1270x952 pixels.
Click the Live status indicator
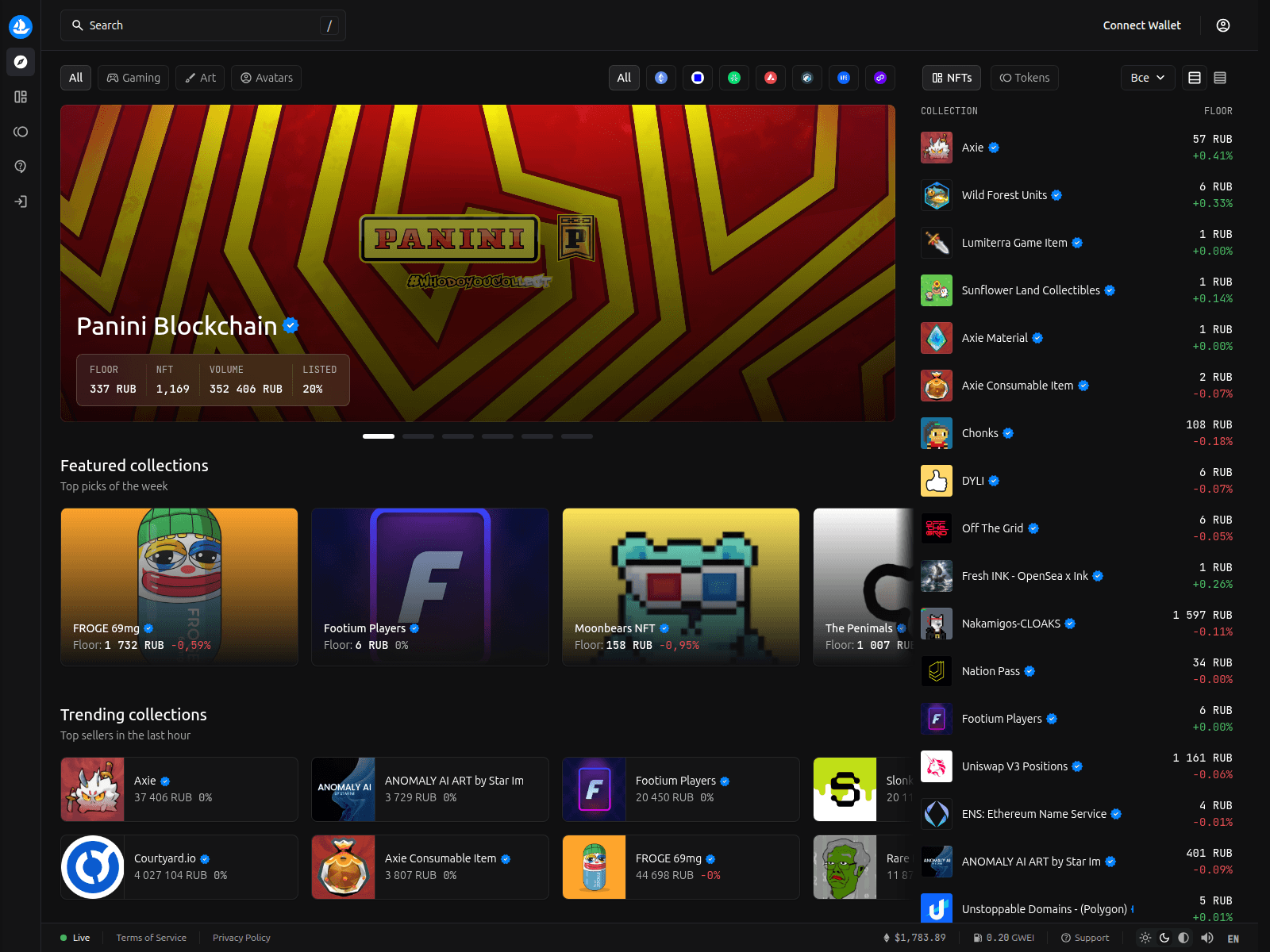pos(75,938)
